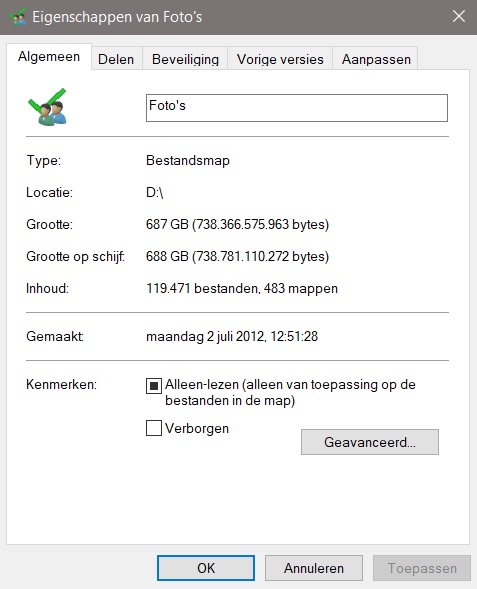Select the Algemeen tab
Viewport: 477px width, 589px height.
(x=49, y=57)
